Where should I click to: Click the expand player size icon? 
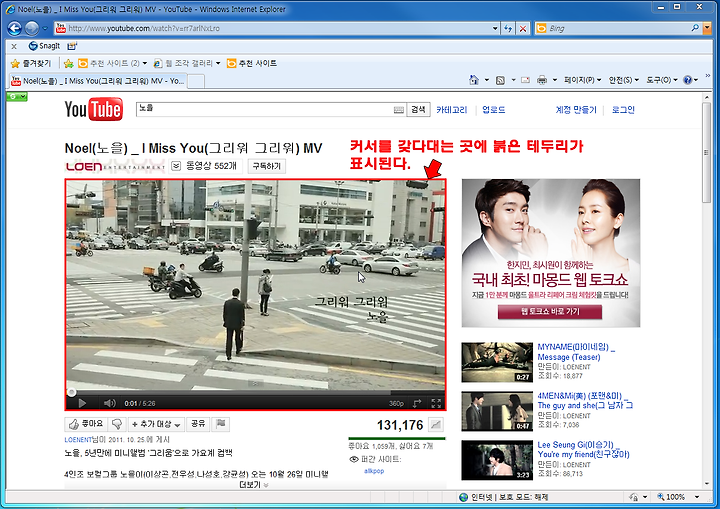point(417,403)
